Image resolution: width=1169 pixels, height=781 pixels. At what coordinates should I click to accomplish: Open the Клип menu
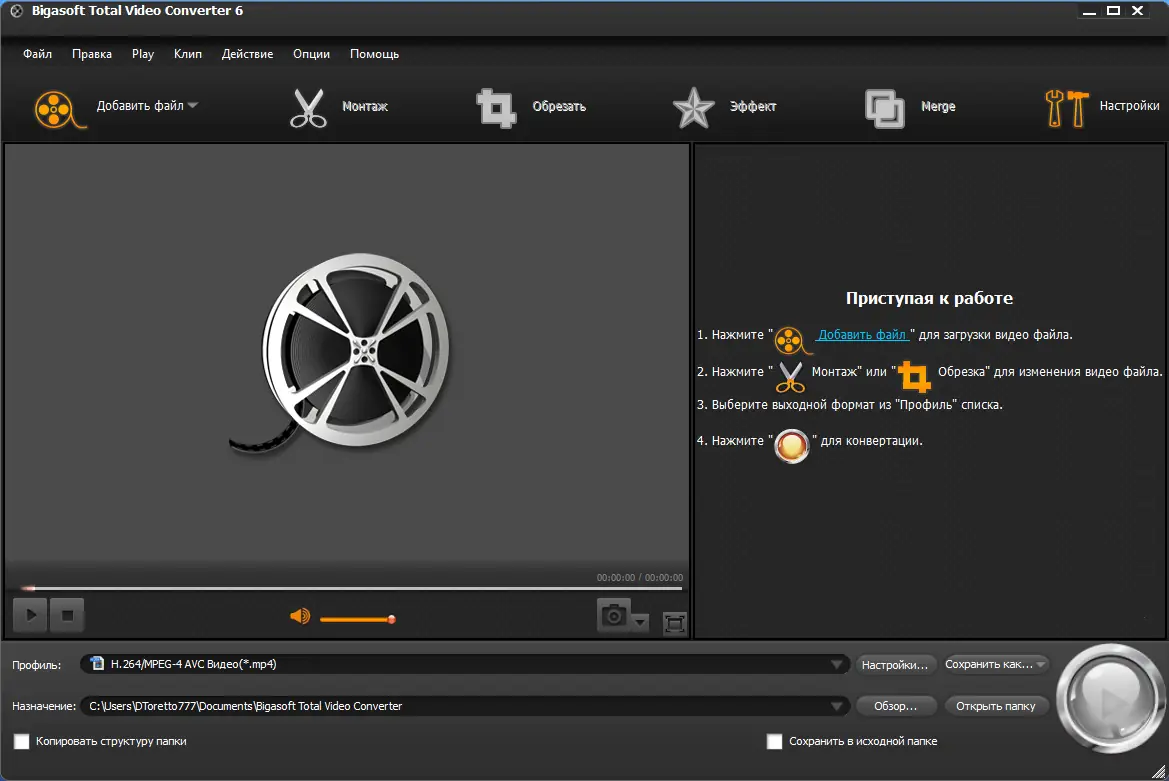point(187,54)
